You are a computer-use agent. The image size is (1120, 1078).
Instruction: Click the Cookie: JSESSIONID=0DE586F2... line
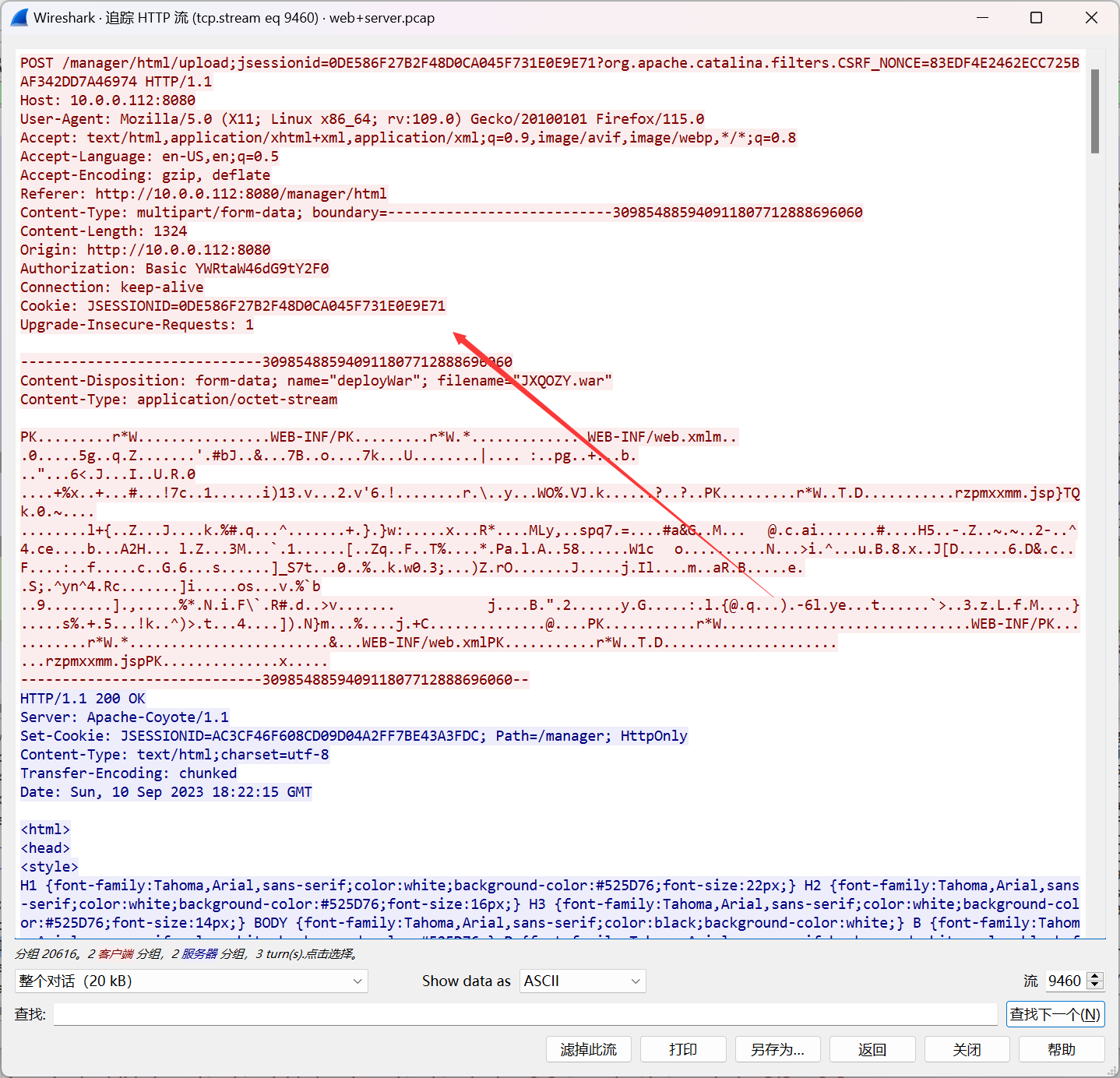coord(233,306)
